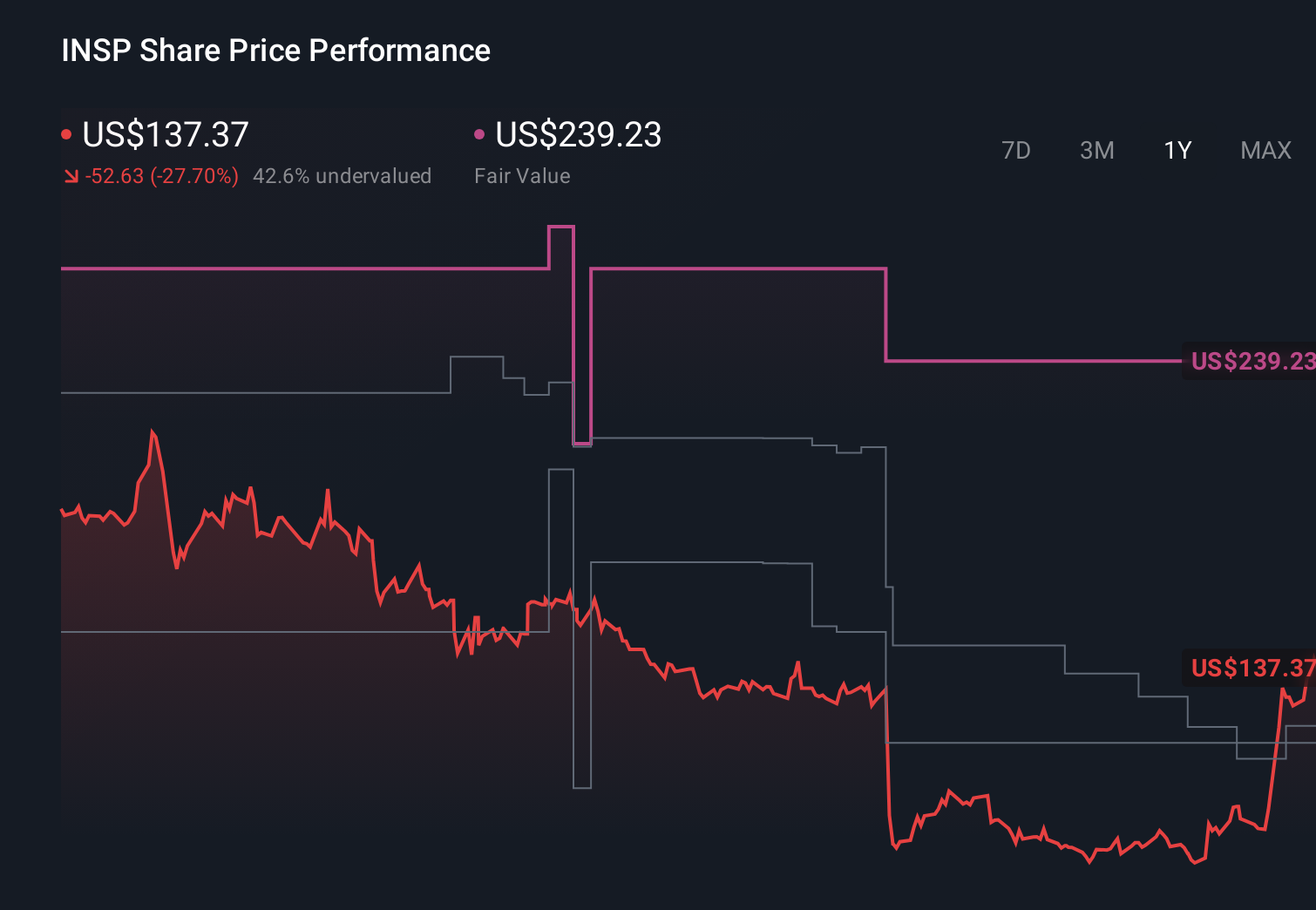This screenshot has width=1316, height=910.
Task: Click the US$137.37 current price tag
Action: [x=1253, y=669]
